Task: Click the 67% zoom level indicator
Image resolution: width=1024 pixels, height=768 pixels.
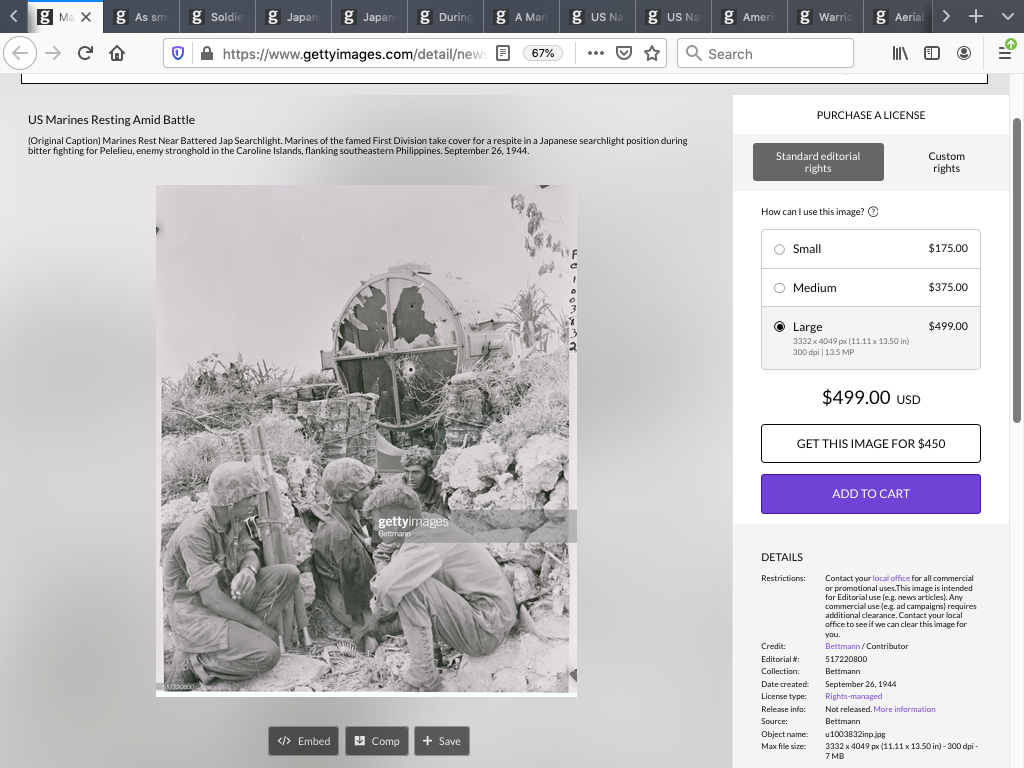Action: click(x=543, y=53)
